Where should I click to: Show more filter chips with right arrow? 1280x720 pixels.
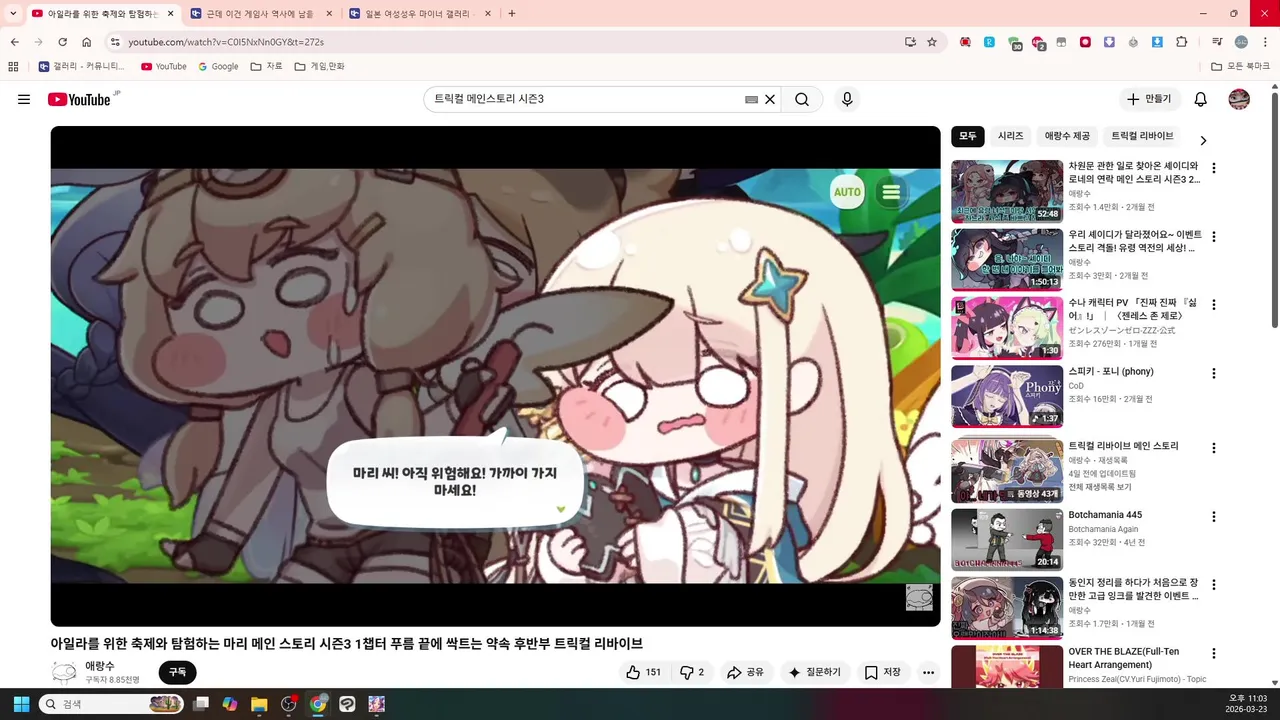1203,140
